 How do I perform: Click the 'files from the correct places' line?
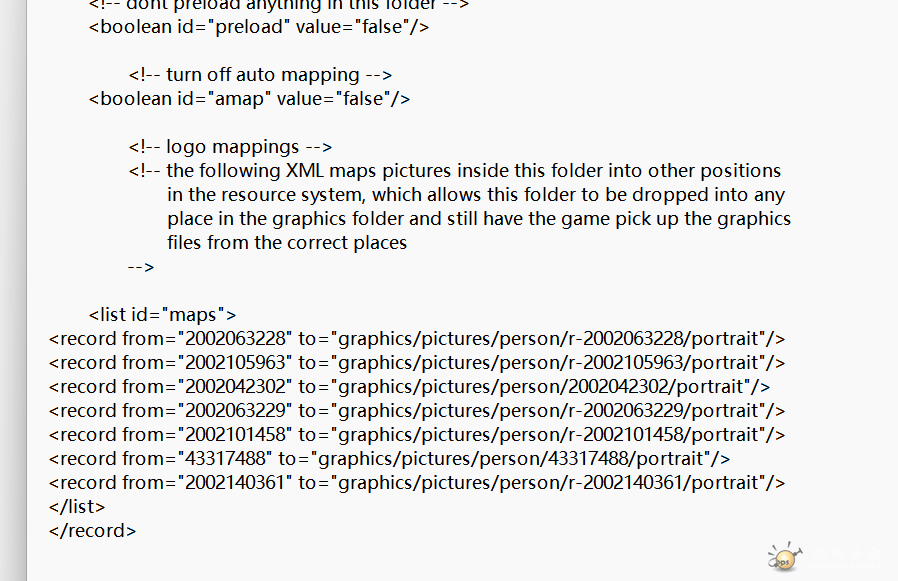click(x=287, y=243)
